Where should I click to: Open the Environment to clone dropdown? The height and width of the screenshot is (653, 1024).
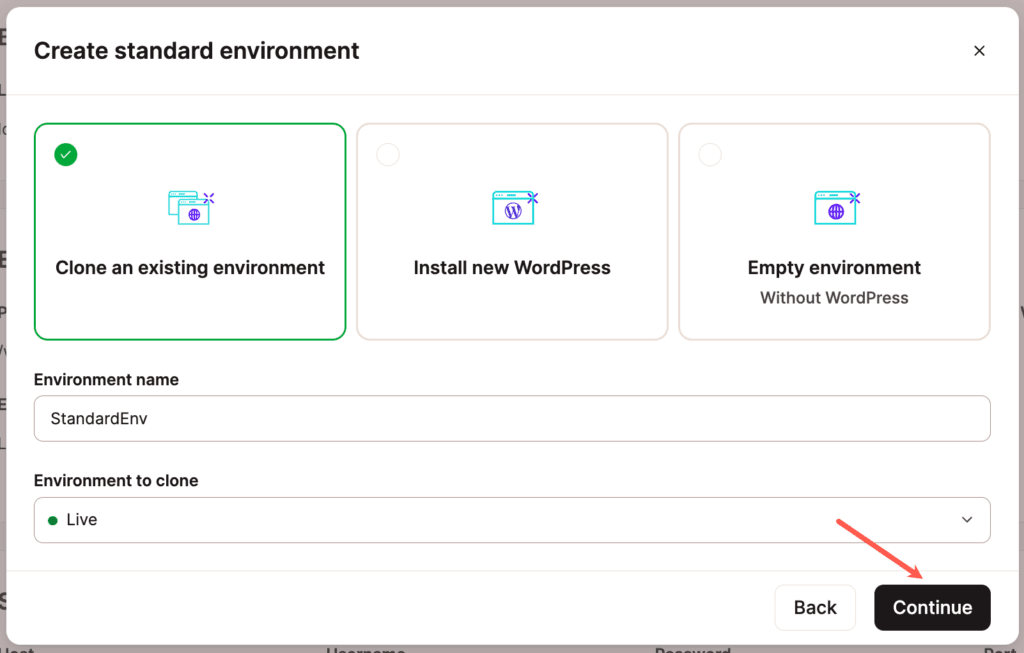point(512,520)
